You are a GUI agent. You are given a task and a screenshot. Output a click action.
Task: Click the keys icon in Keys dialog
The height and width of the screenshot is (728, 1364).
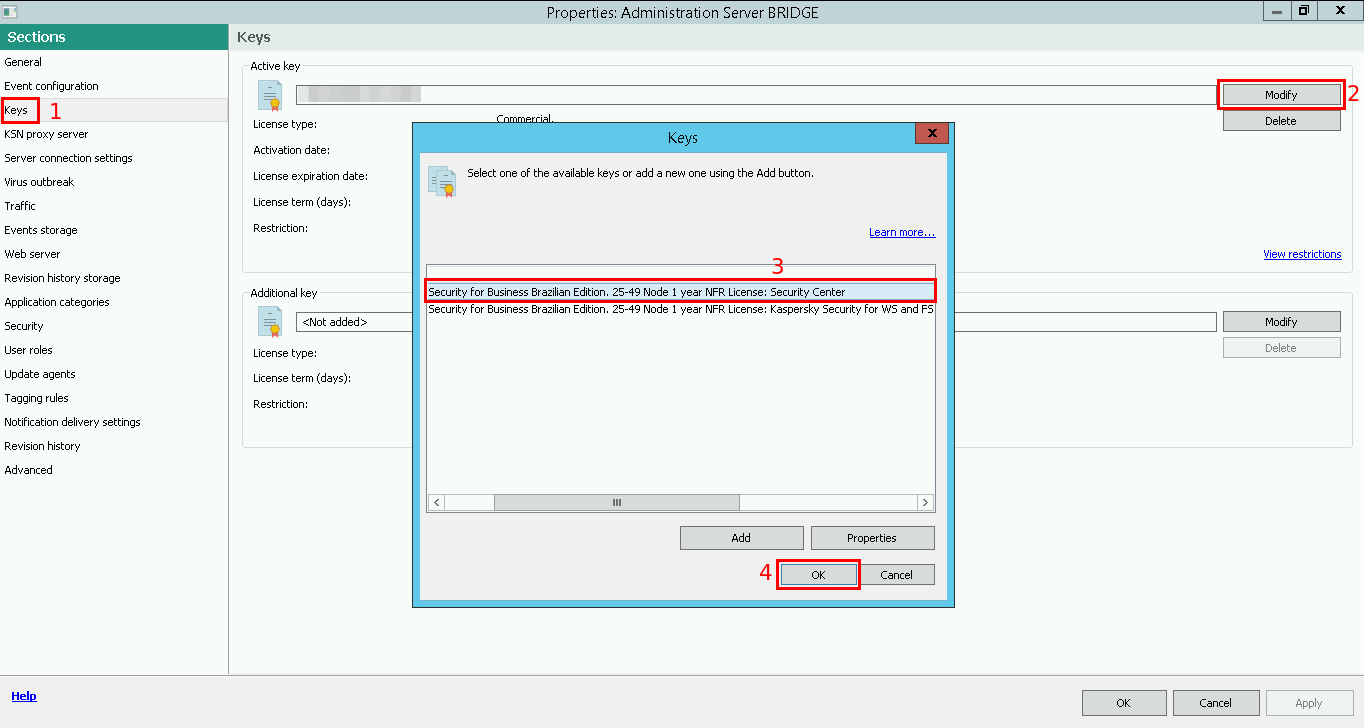click(442, 181)
